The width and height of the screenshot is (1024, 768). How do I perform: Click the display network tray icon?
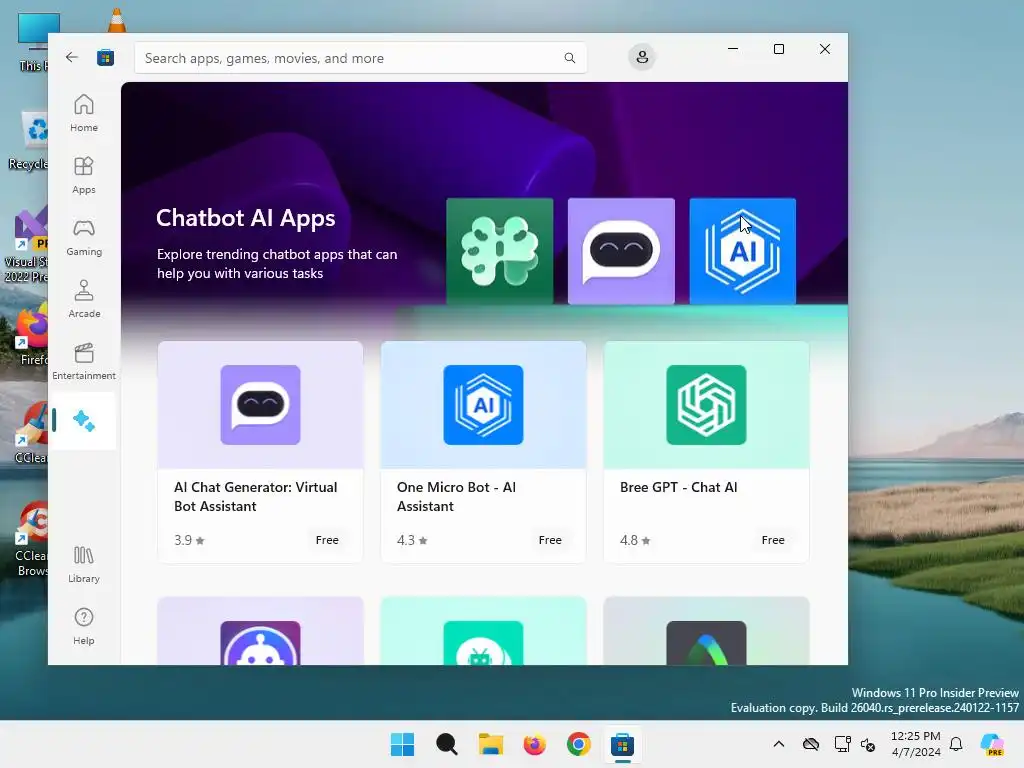coord(842,744)
